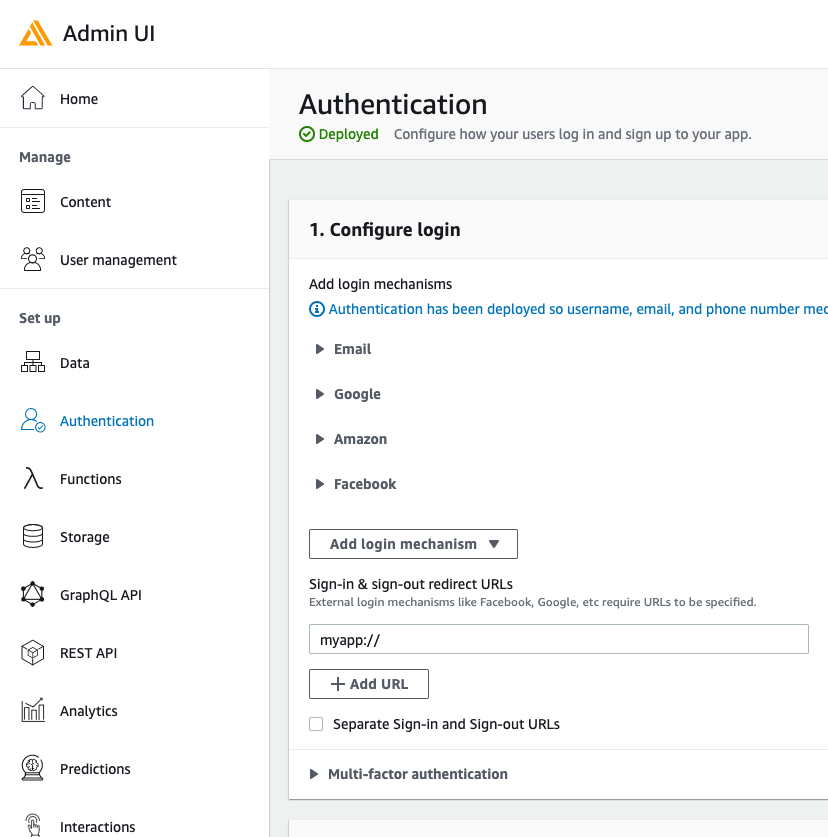Viewport: 828px width, 837px height.
Task: Enable Separate Sign-in and Sign-out URLs
Action: [316, 723]
